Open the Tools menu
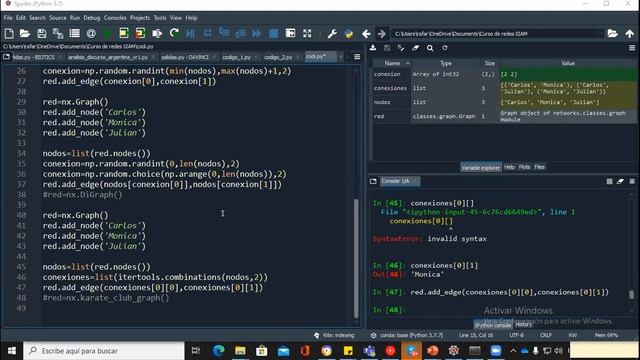Screen dimensions: 640x360 pos(160,18)
